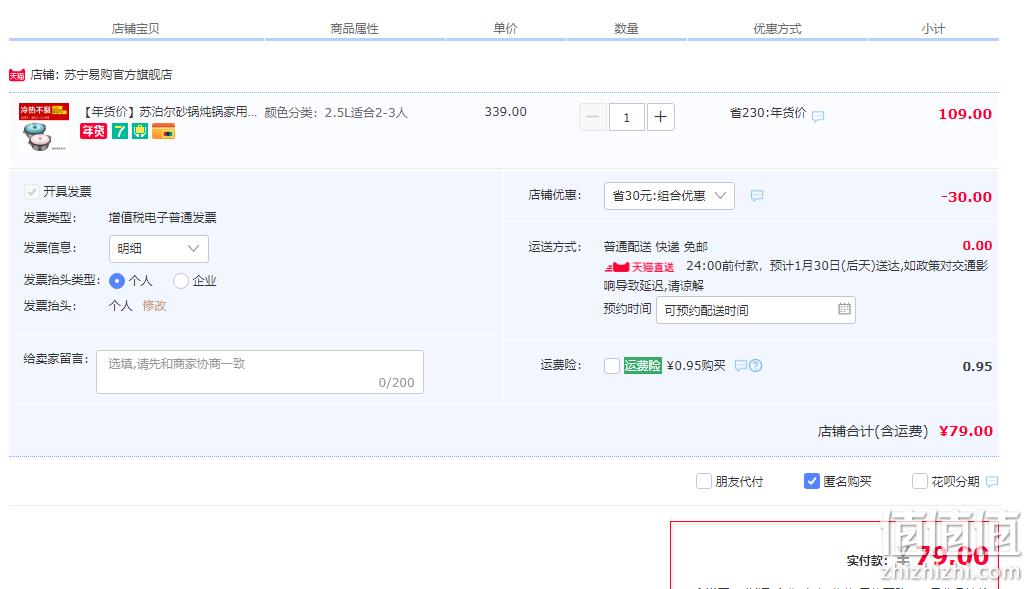
Task: Click the green shield guarantee badge
Action: point(139,131)
